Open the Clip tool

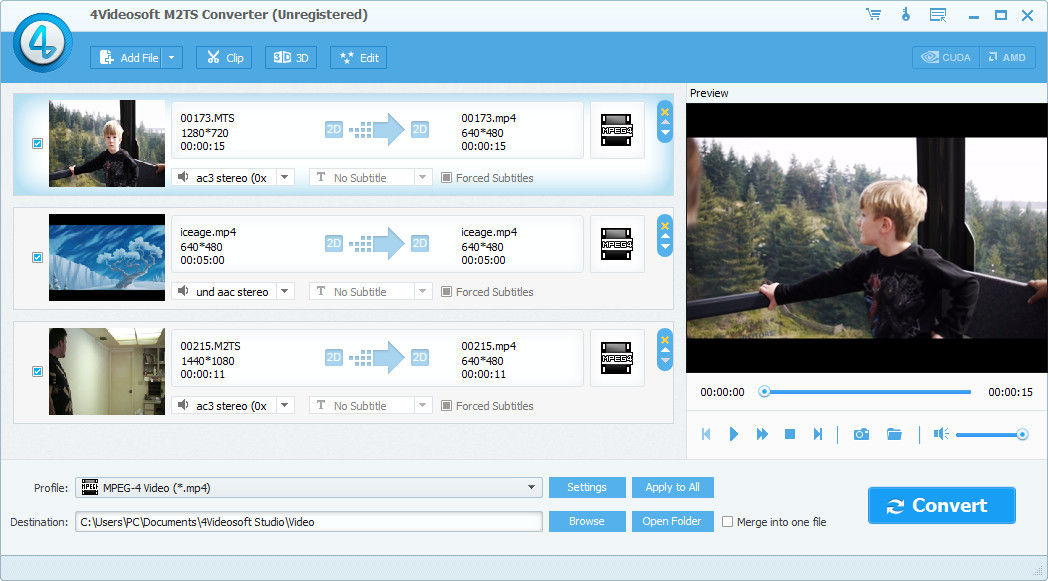[x=224, y=57]
